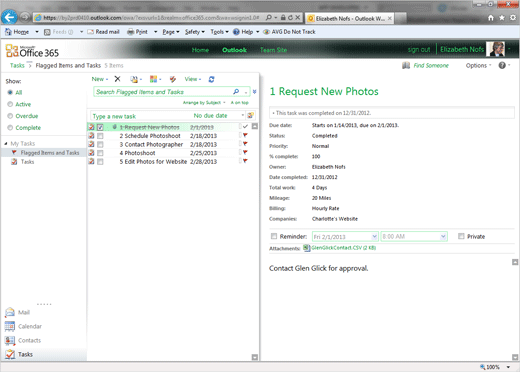Select the Overdue radio button

coord(10,116)
